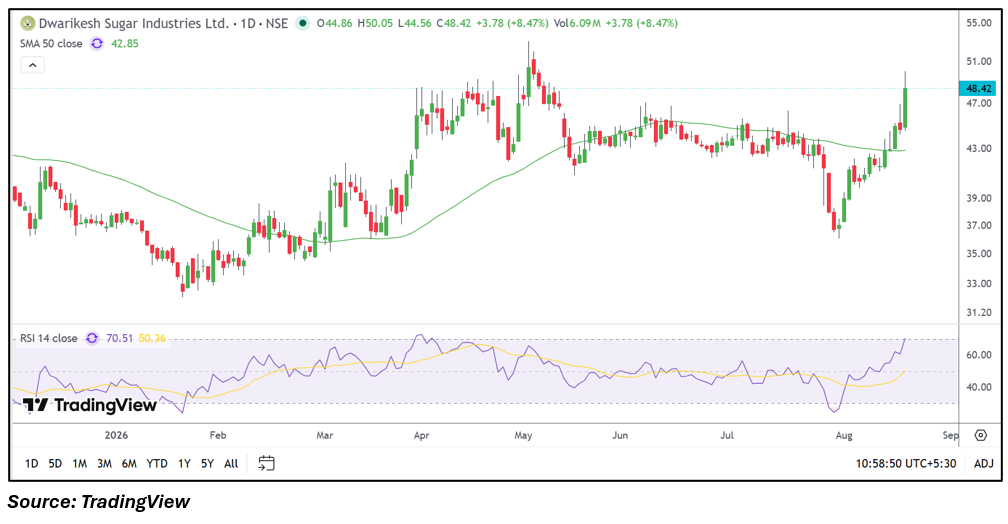Select the YTD time range
The width and height of the screenshot is (1008, 524).
[157, 464]
